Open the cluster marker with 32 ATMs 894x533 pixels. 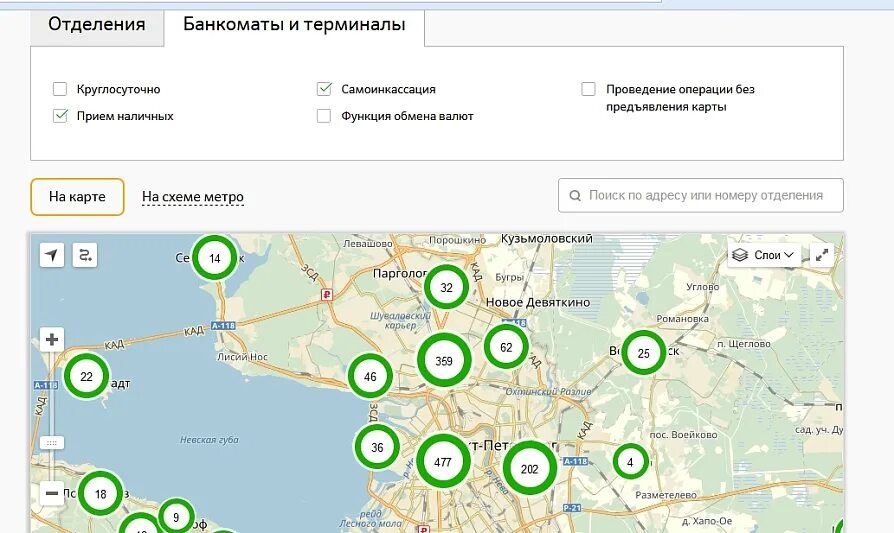(x=446, y=287)
